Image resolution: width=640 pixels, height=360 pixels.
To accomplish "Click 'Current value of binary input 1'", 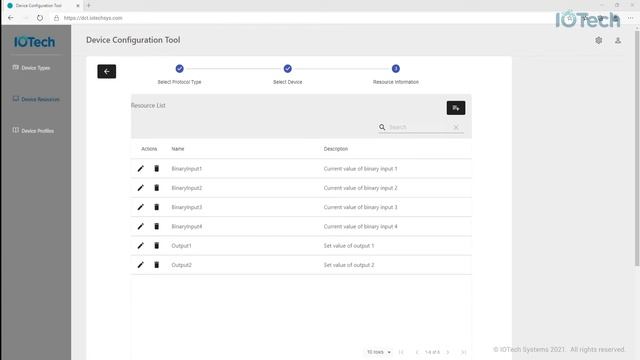I will pyautogui.click(x=360, y=169).
